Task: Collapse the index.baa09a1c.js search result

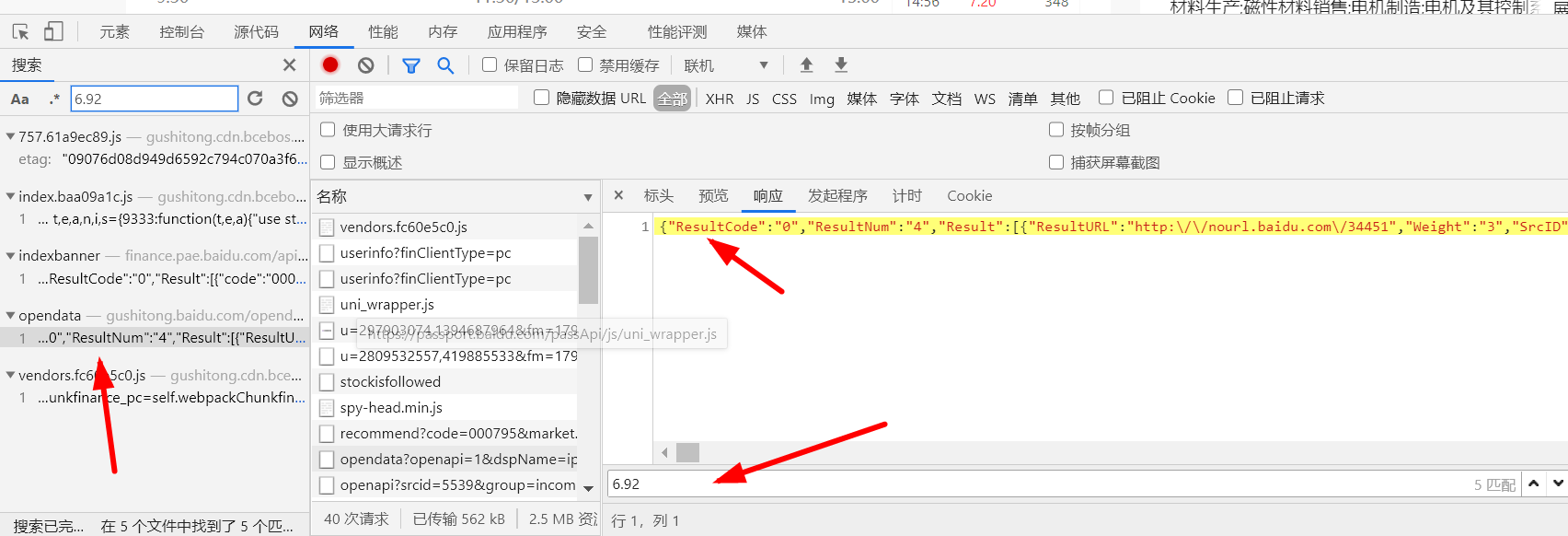Action: pos(10,196)
